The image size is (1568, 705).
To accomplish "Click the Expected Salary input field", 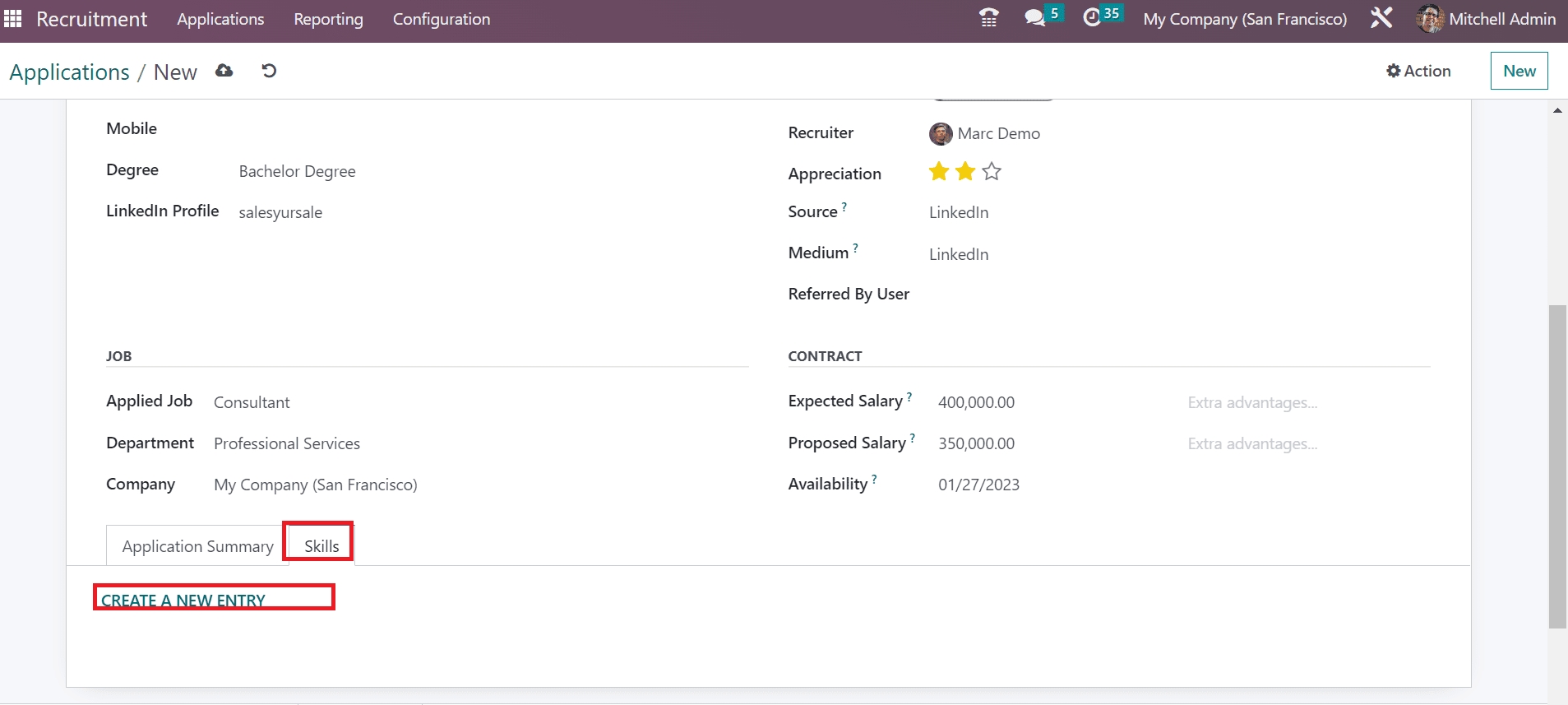I will 1052,402.
